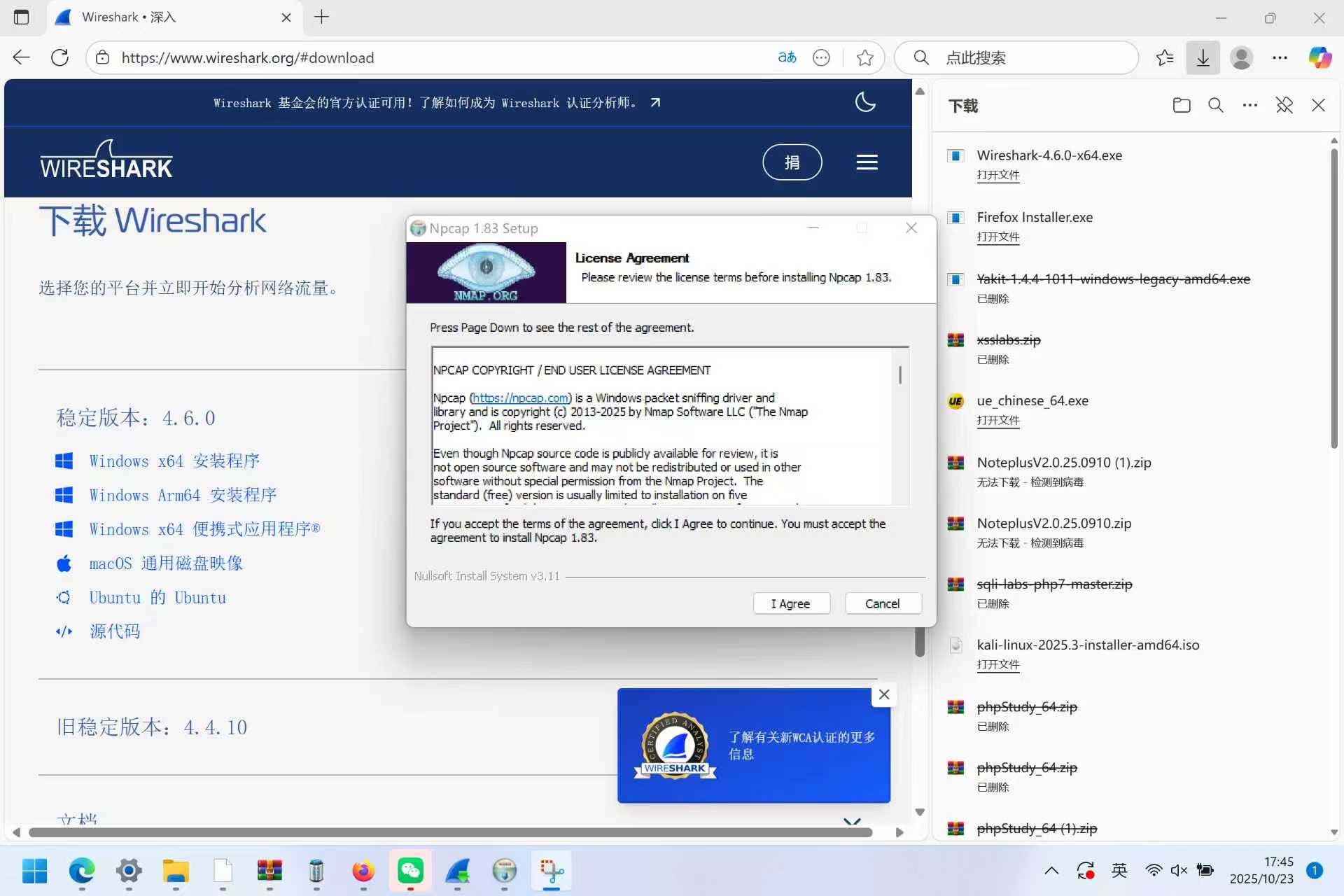Toggle the dark mode moon icon

pos(865,102)
